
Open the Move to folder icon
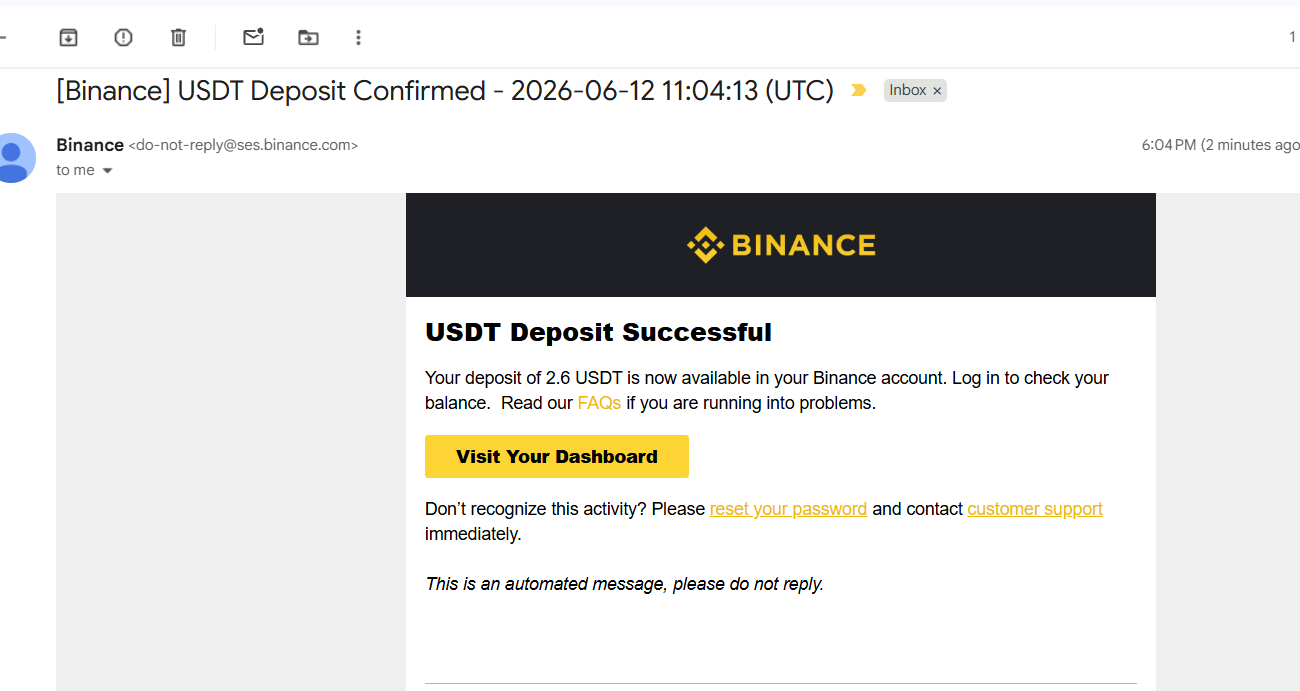pos(308,38)
